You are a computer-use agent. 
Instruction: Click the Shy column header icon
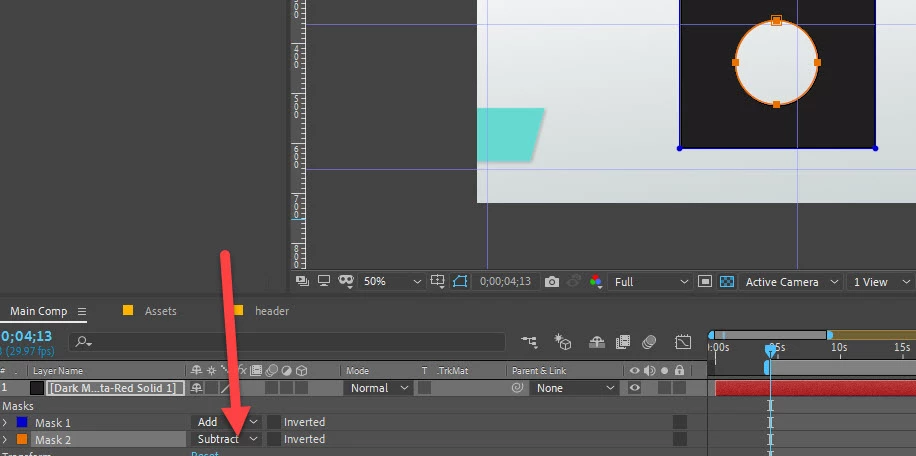tap(196, 370)
